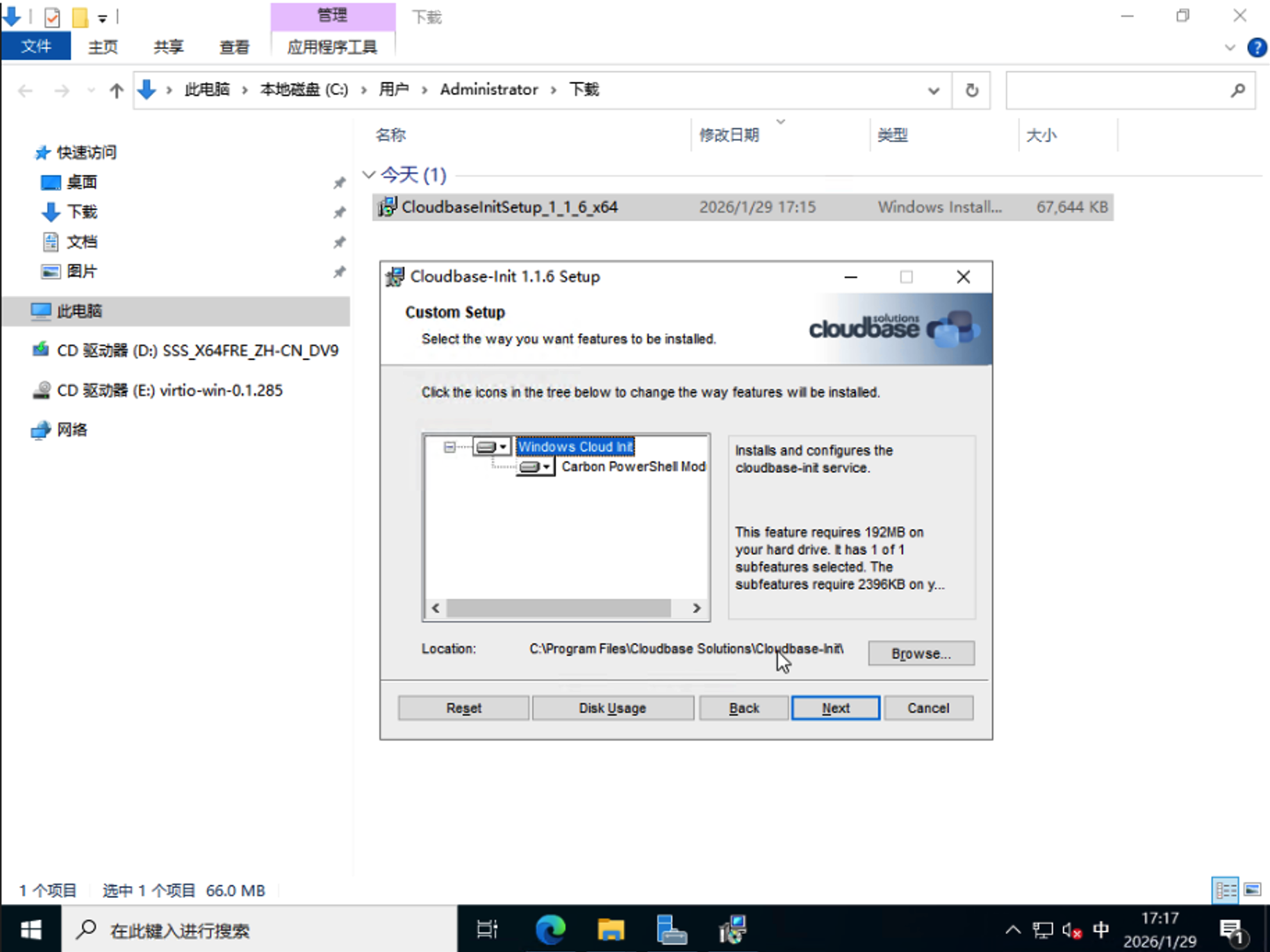
Task: Go up one folder level
Action: coord(116,90)
